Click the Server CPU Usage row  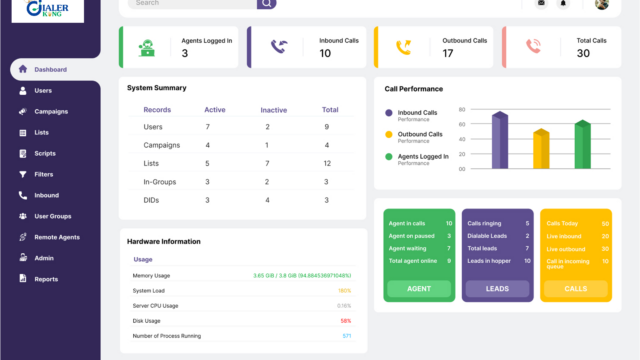click(x=242, y=306)
